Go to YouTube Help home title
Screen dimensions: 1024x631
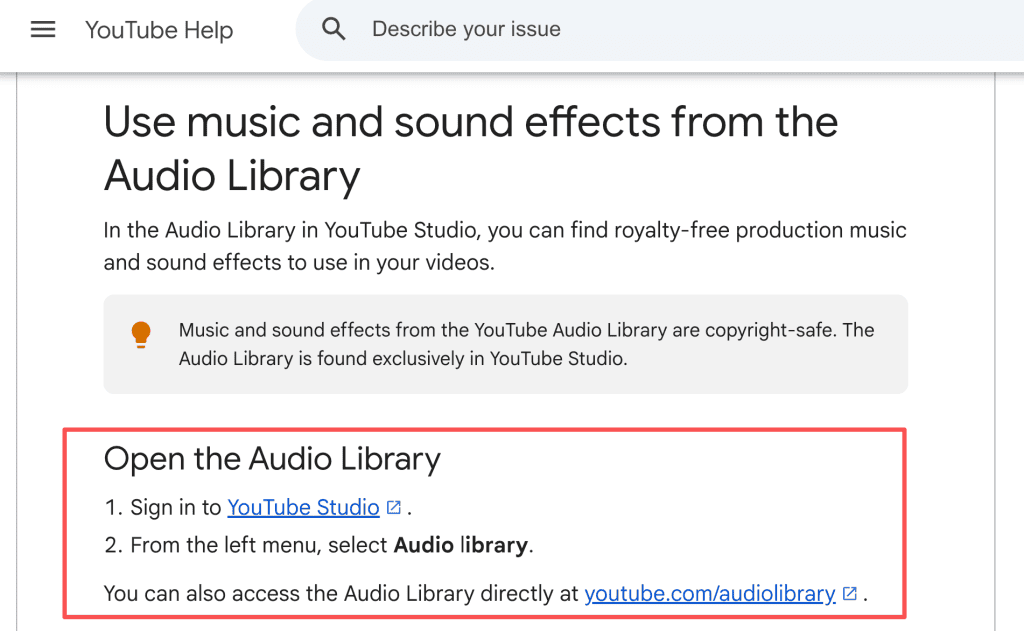click(x=159, y=30)
